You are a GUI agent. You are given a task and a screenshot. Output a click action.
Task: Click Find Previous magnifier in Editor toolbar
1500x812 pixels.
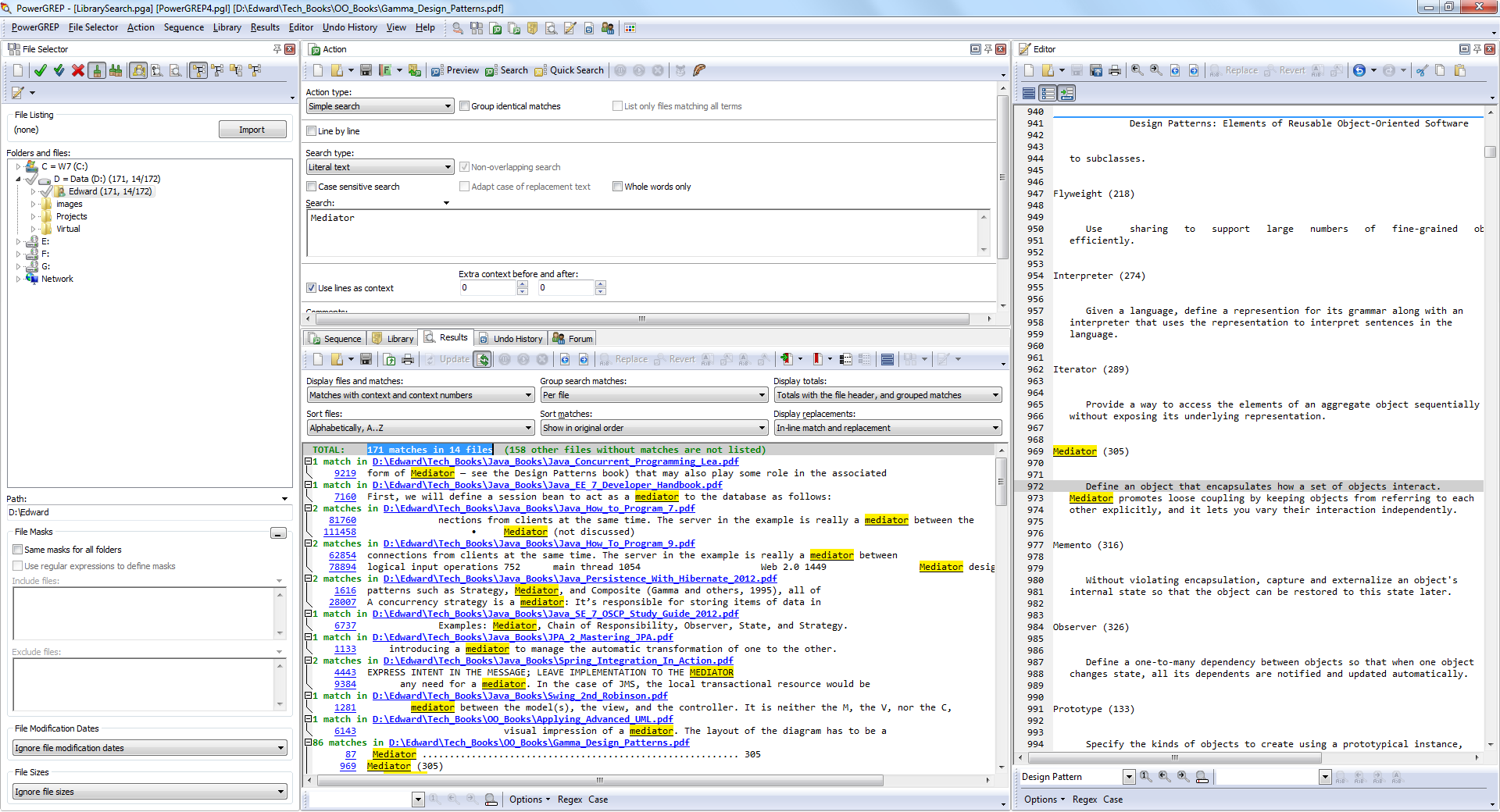1137,70
